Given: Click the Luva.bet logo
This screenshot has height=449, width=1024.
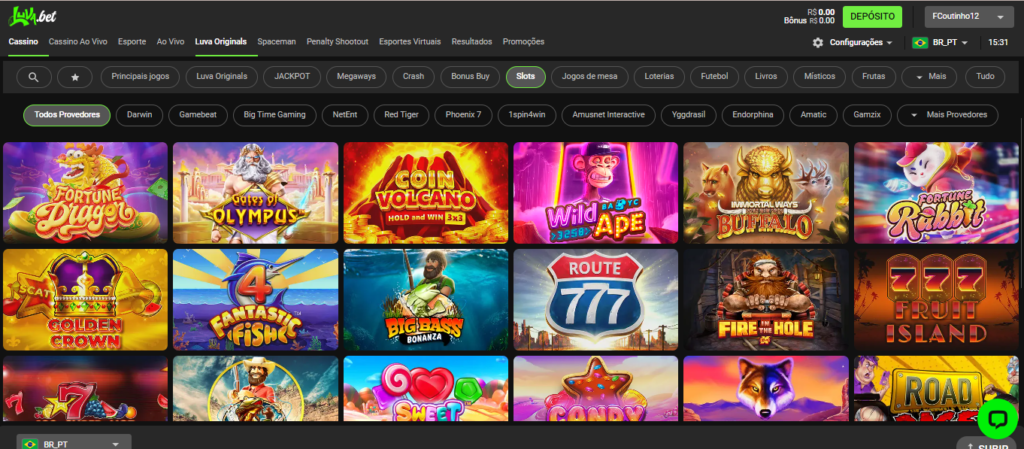Looking at the screenshot, I should 30,16.
